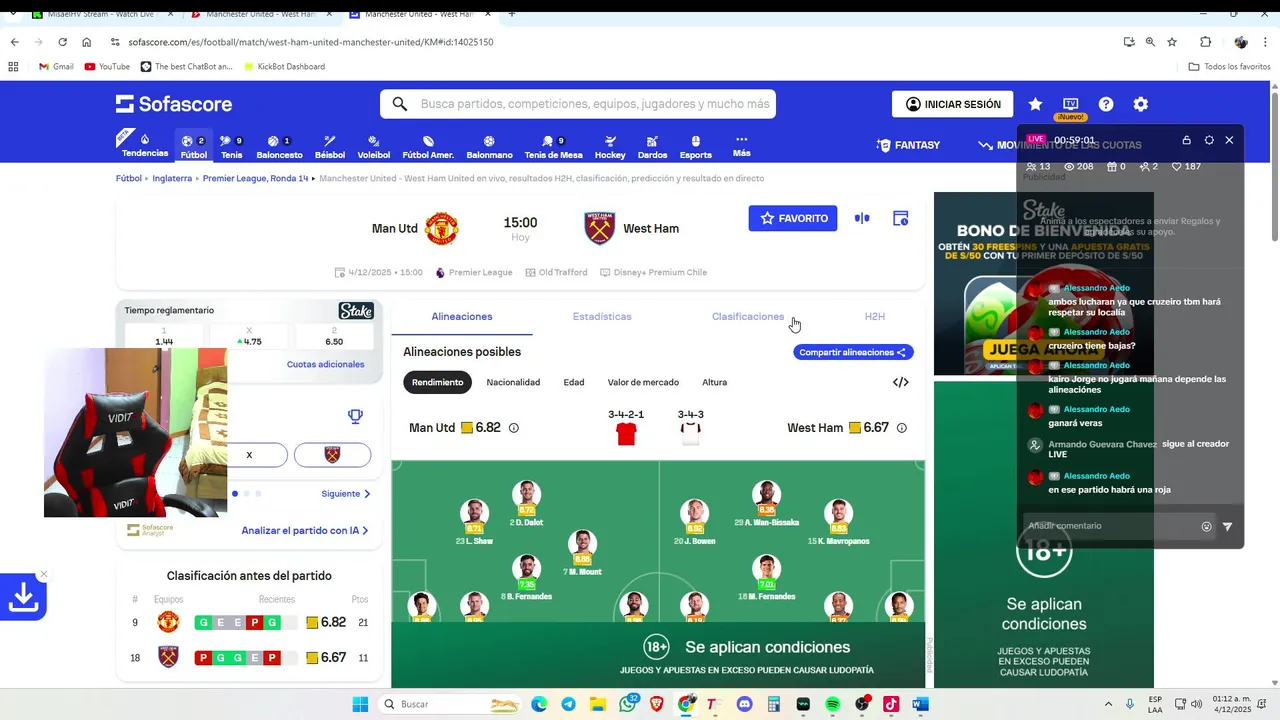Select the Dardos sport icon
This screenshot has width=1280, height=720.
(652, 146)
